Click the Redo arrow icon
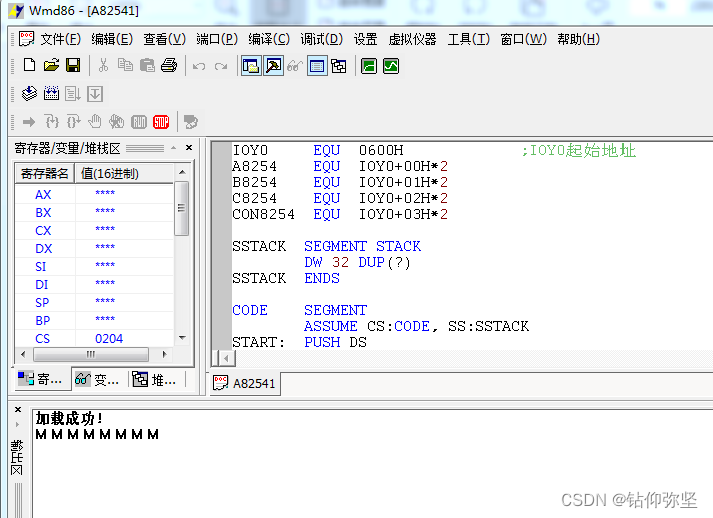The image size is (713, 518). (221, 66)
